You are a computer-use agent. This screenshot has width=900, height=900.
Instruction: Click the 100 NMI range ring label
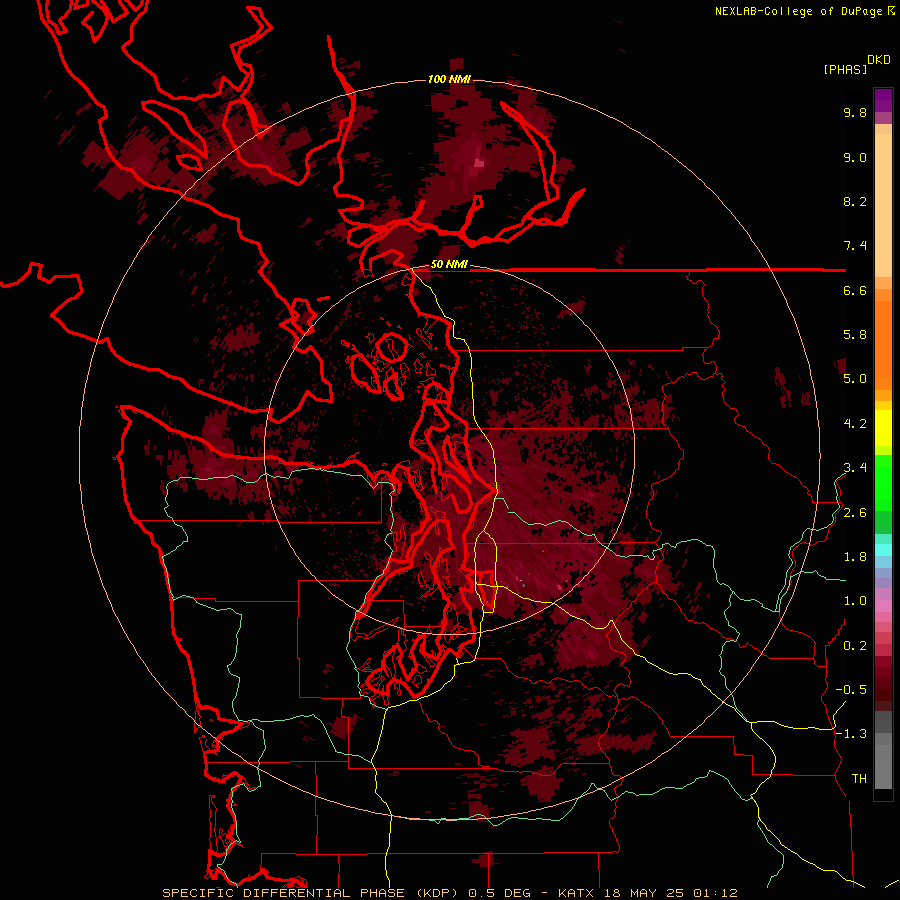[x=449, y=79]
